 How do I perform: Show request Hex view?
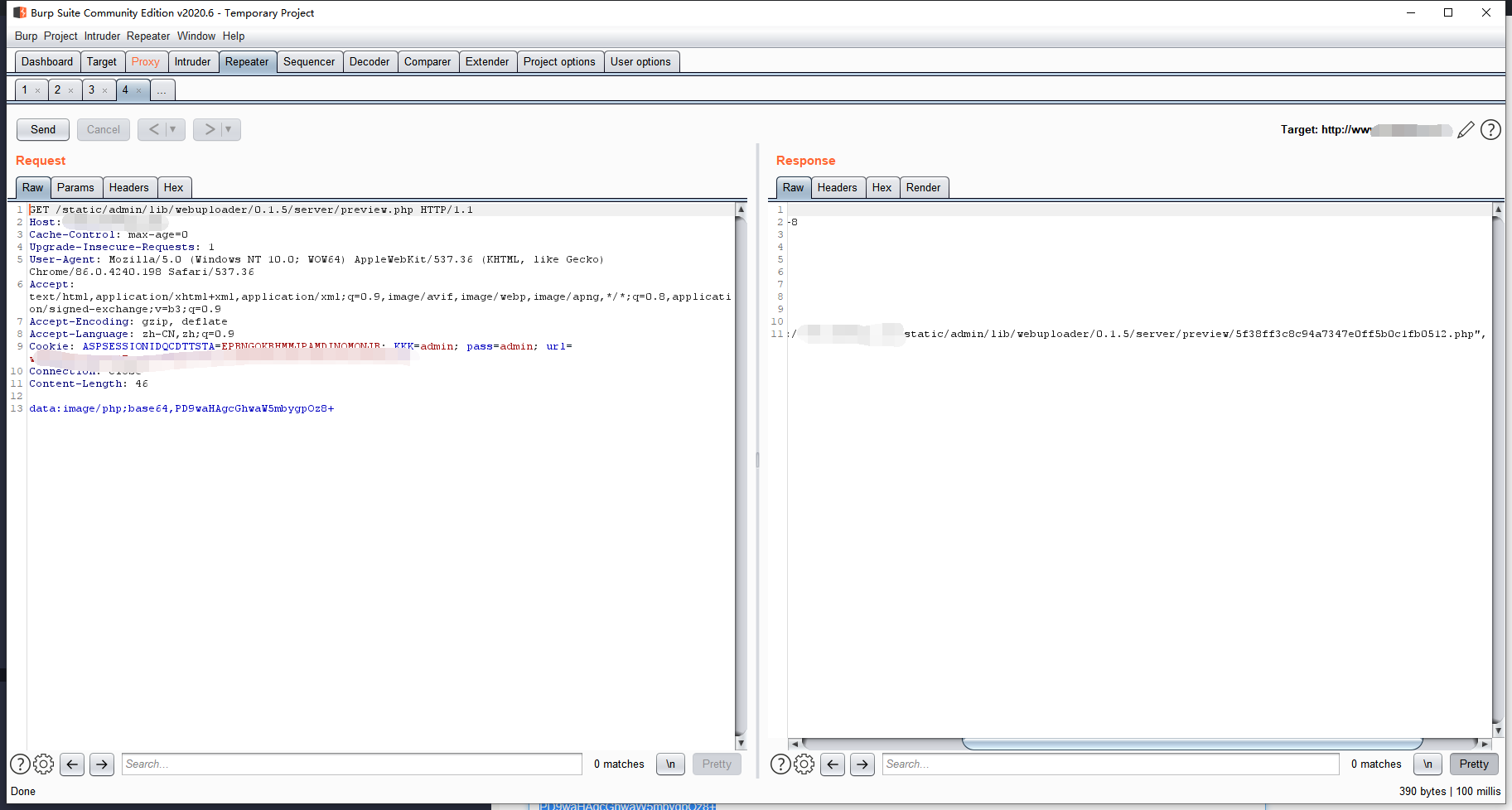174,188
